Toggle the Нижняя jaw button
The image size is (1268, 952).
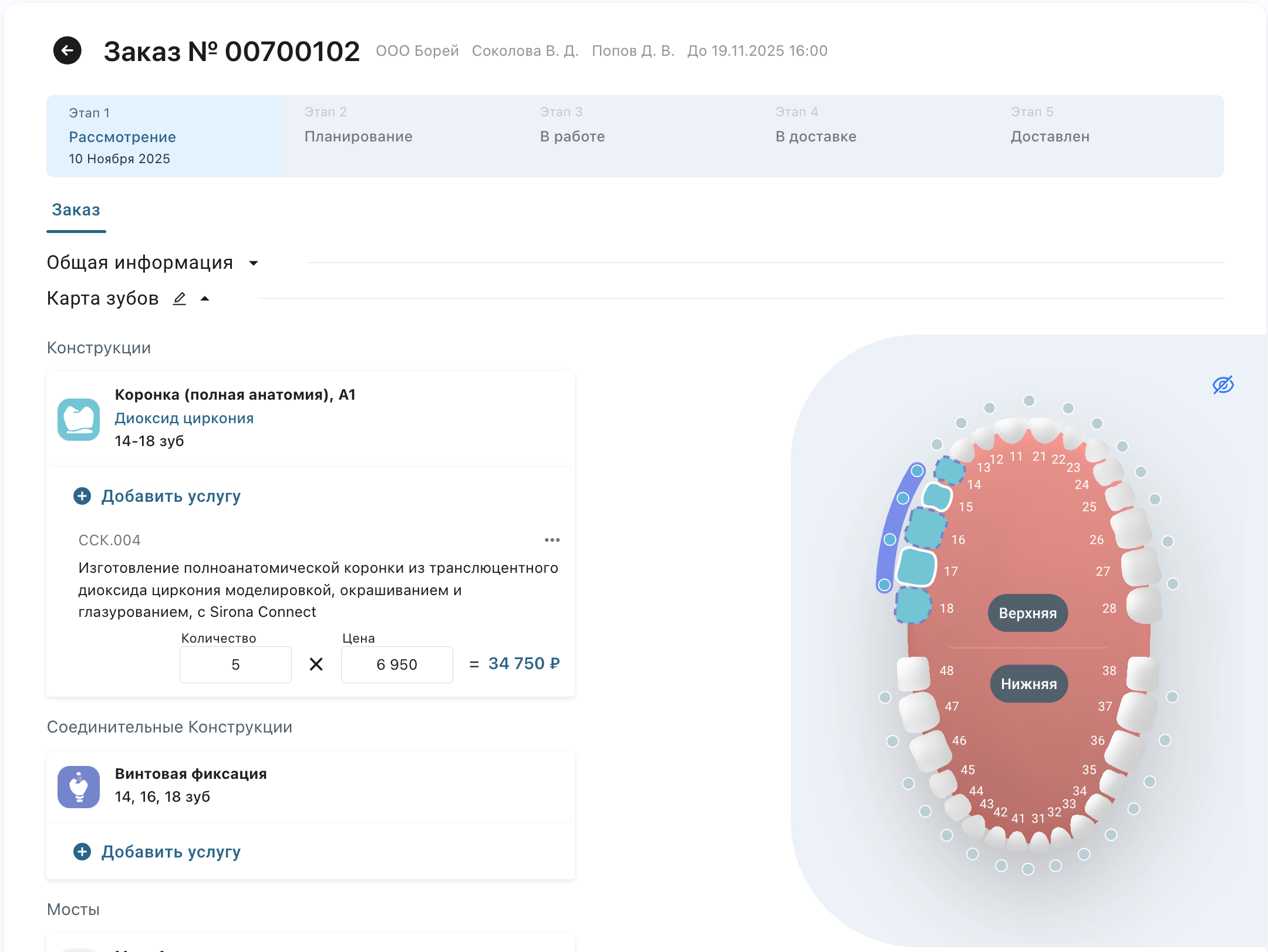(x=1028, y=684)
